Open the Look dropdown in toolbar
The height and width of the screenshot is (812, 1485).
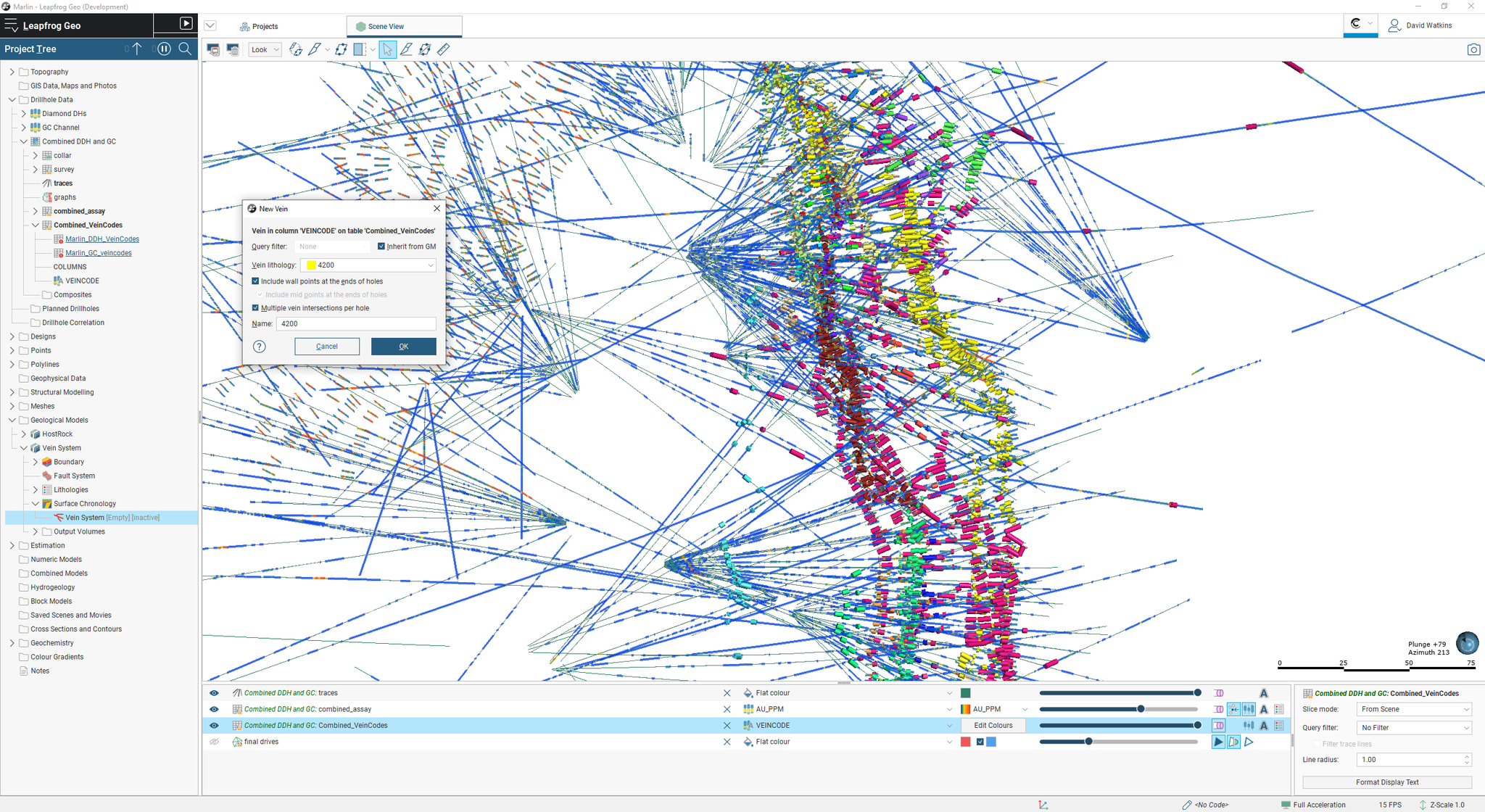click(x=265, y=49)
